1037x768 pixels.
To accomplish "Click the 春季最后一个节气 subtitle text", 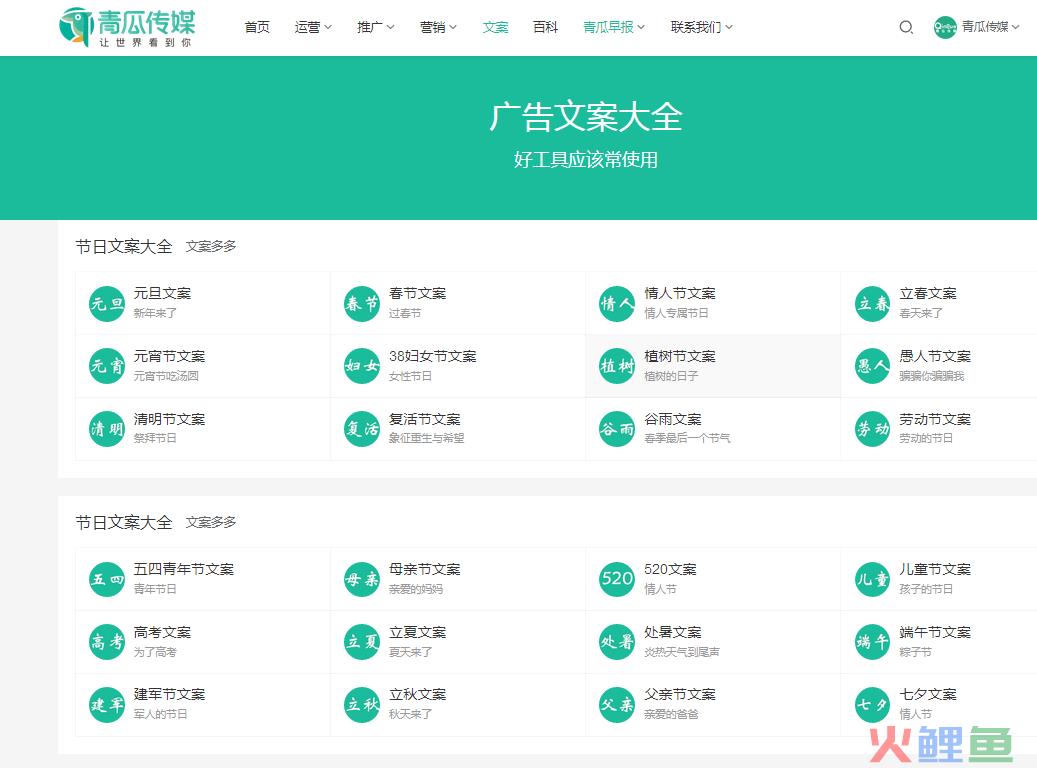I will [687, 438].
